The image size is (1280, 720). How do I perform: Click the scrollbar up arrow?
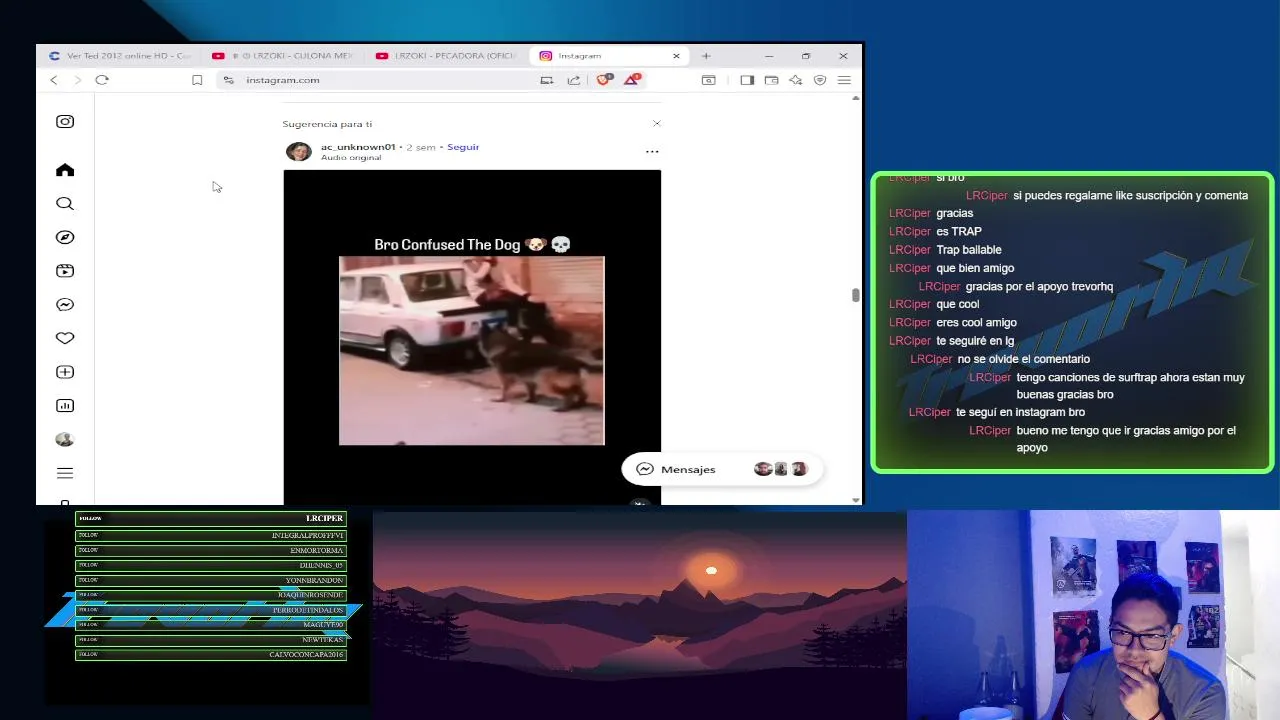(x=856, y=98)
